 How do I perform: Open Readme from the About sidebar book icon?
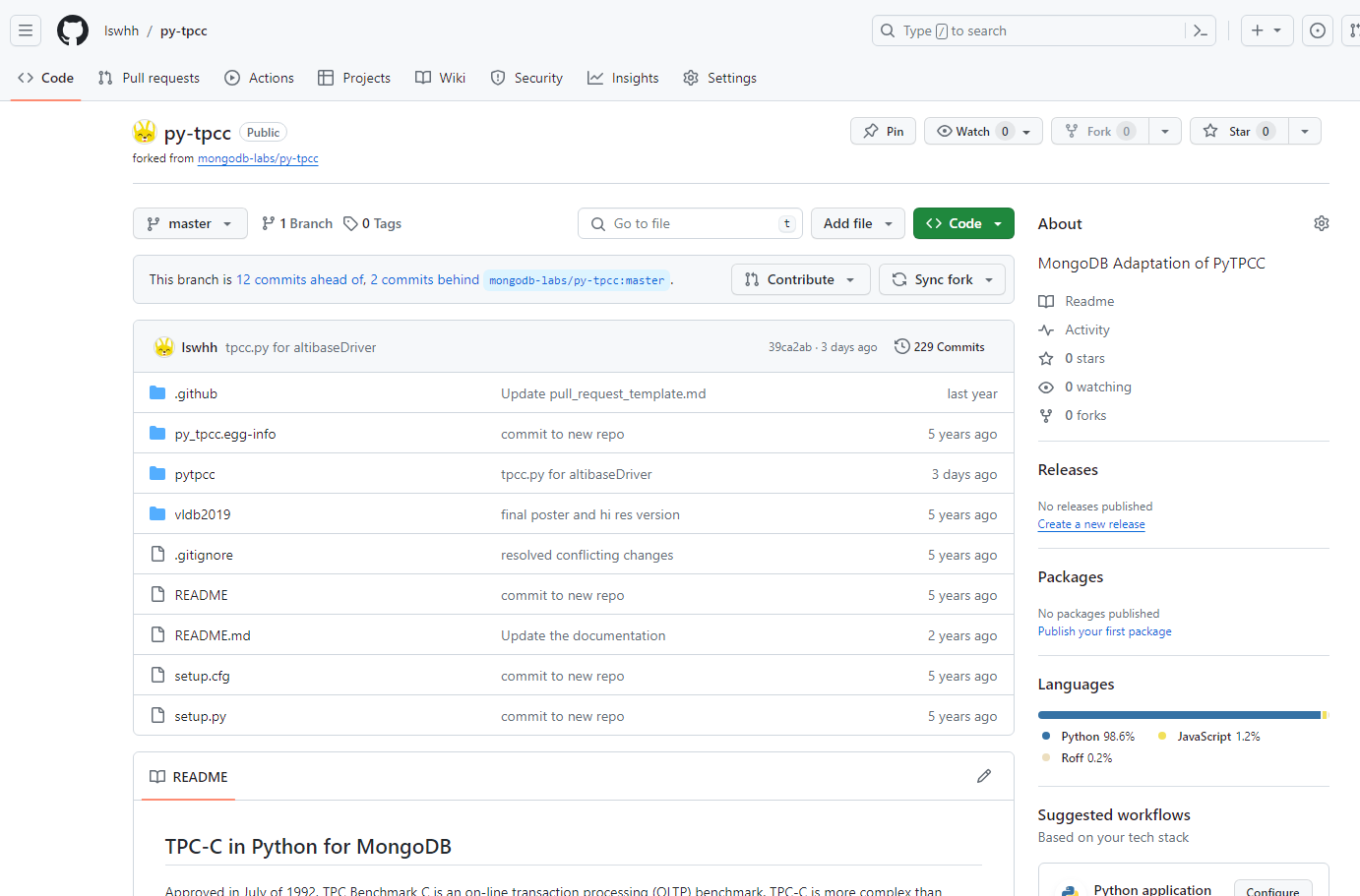[x=1046, y=301]
